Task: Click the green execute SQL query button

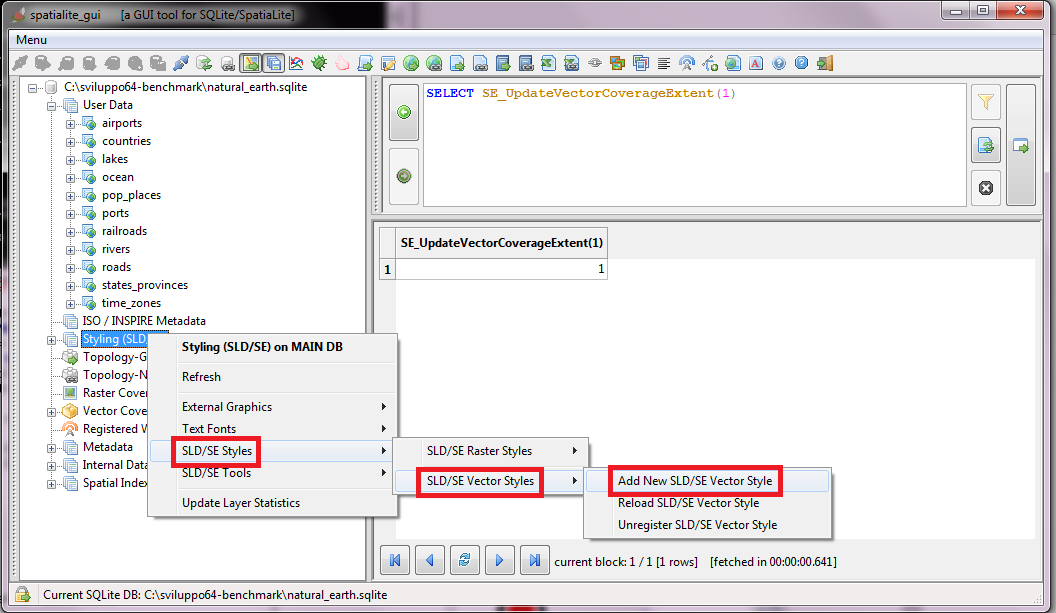Action: [x=404, y=112]
